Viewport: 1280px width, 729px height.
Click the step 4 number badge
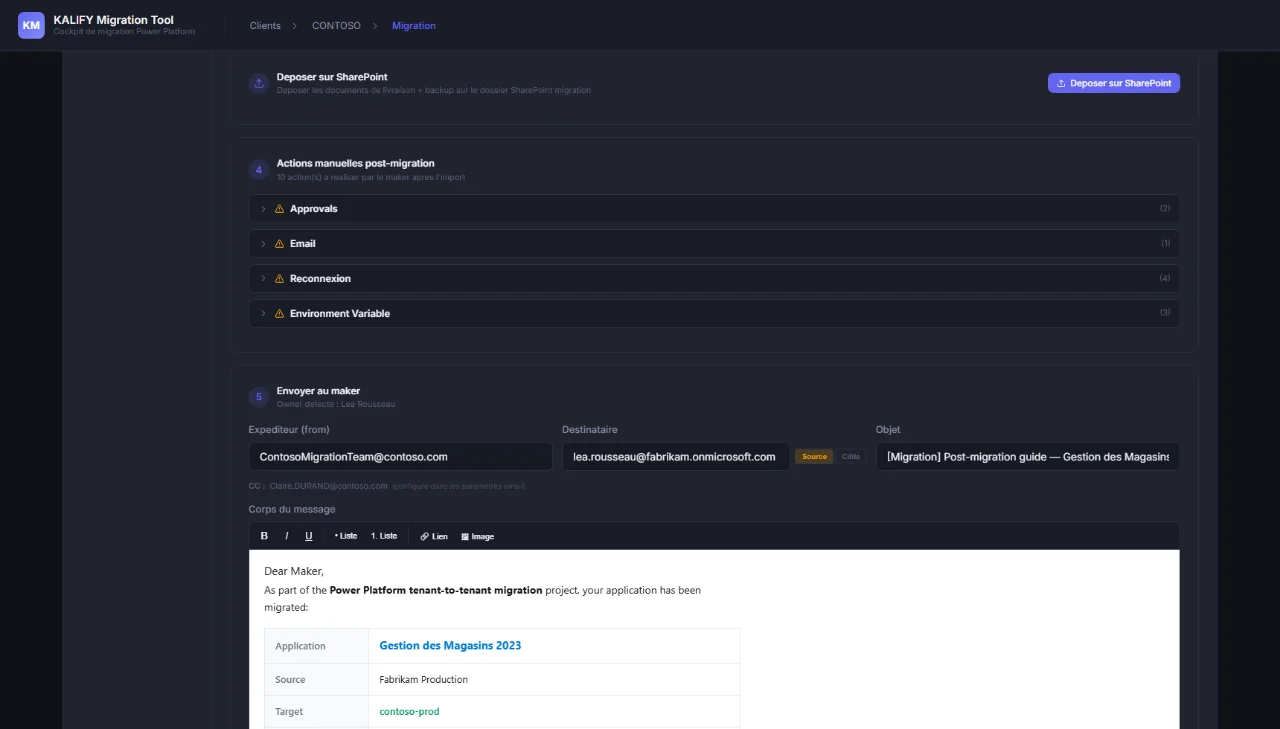coord(259,170)
